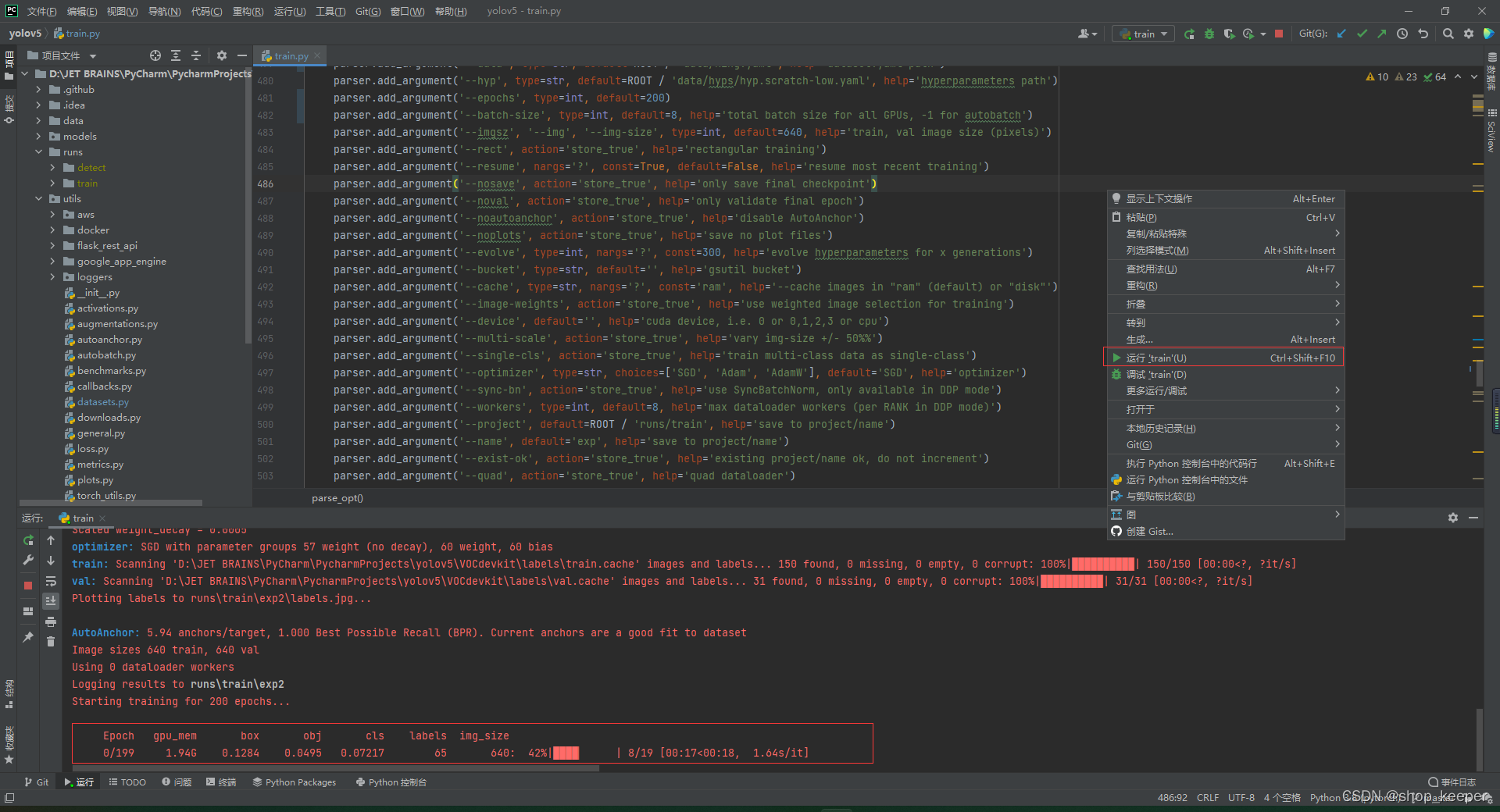Click the print icon in Run panel
Viewport: 1500px width, 812px height.
pyautogui.click(x=51, y=621)
